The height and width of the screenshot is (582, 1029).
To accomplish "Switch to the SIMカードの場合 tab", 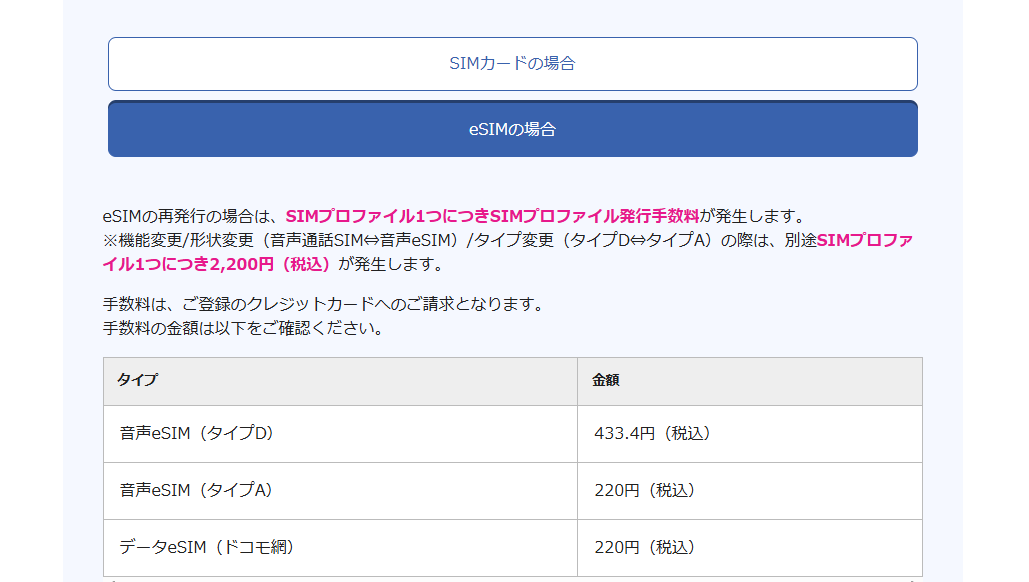I will click(513, 64).
